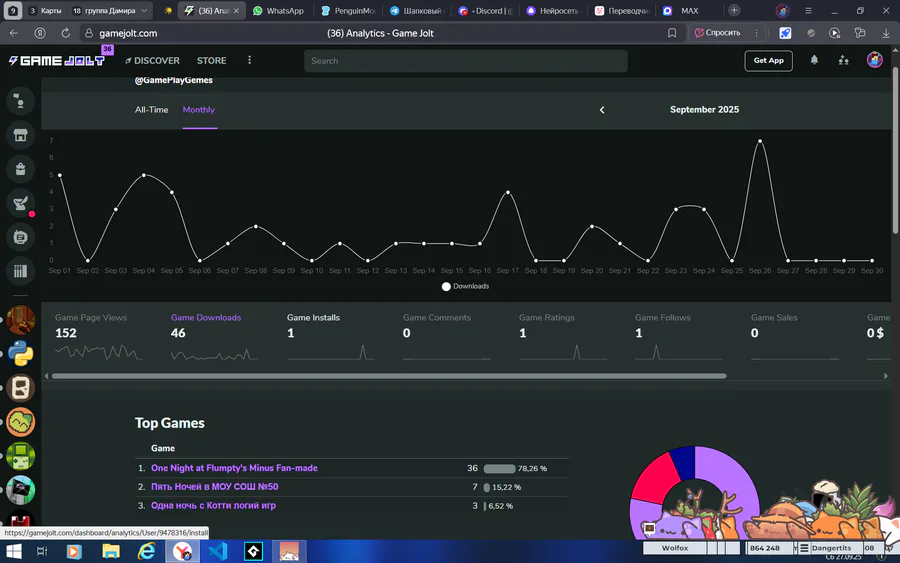The image size is (900, 563).
Task: Open Yandex Browser from taskbar
Action: point(183,552)
